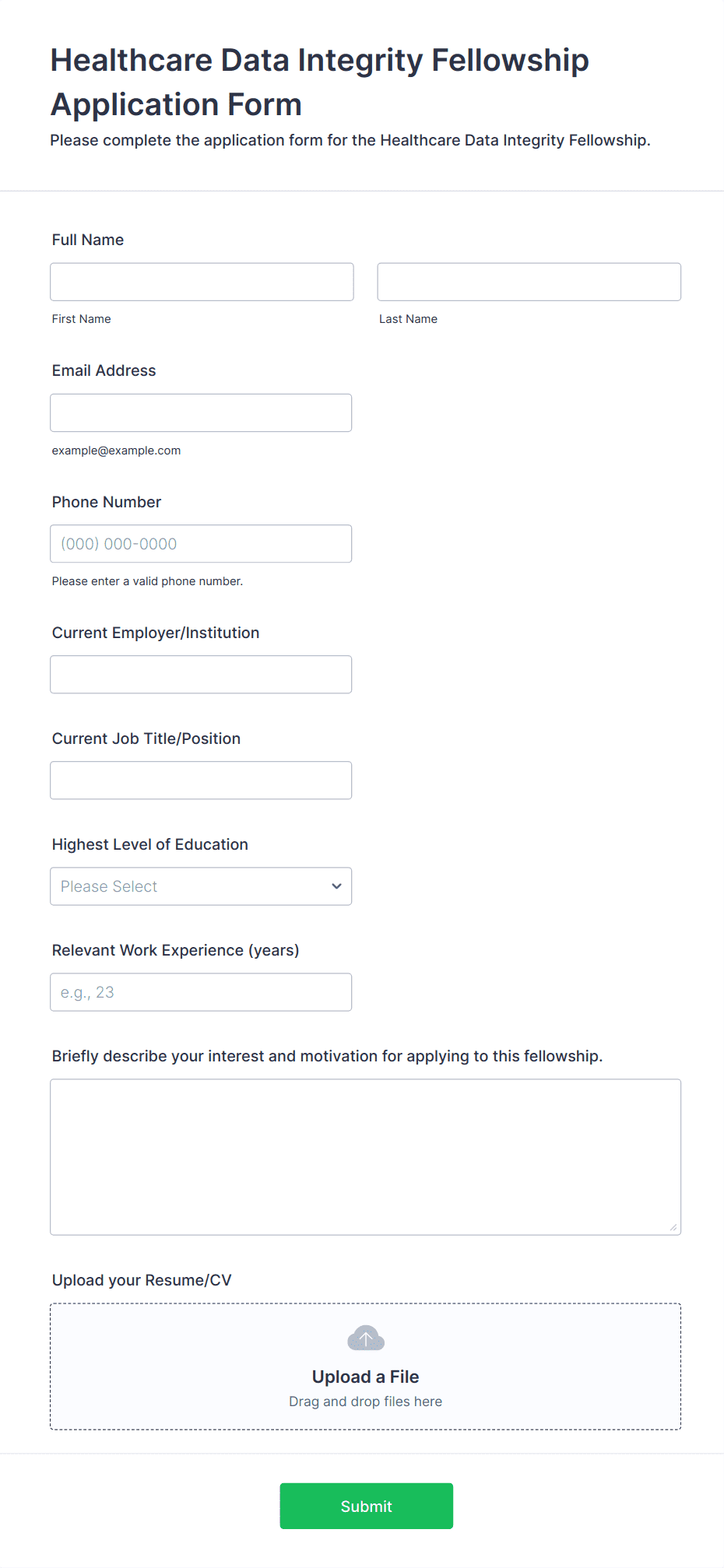
Task: Submit the fellowship application form
Action: [x=366, y=1506]
